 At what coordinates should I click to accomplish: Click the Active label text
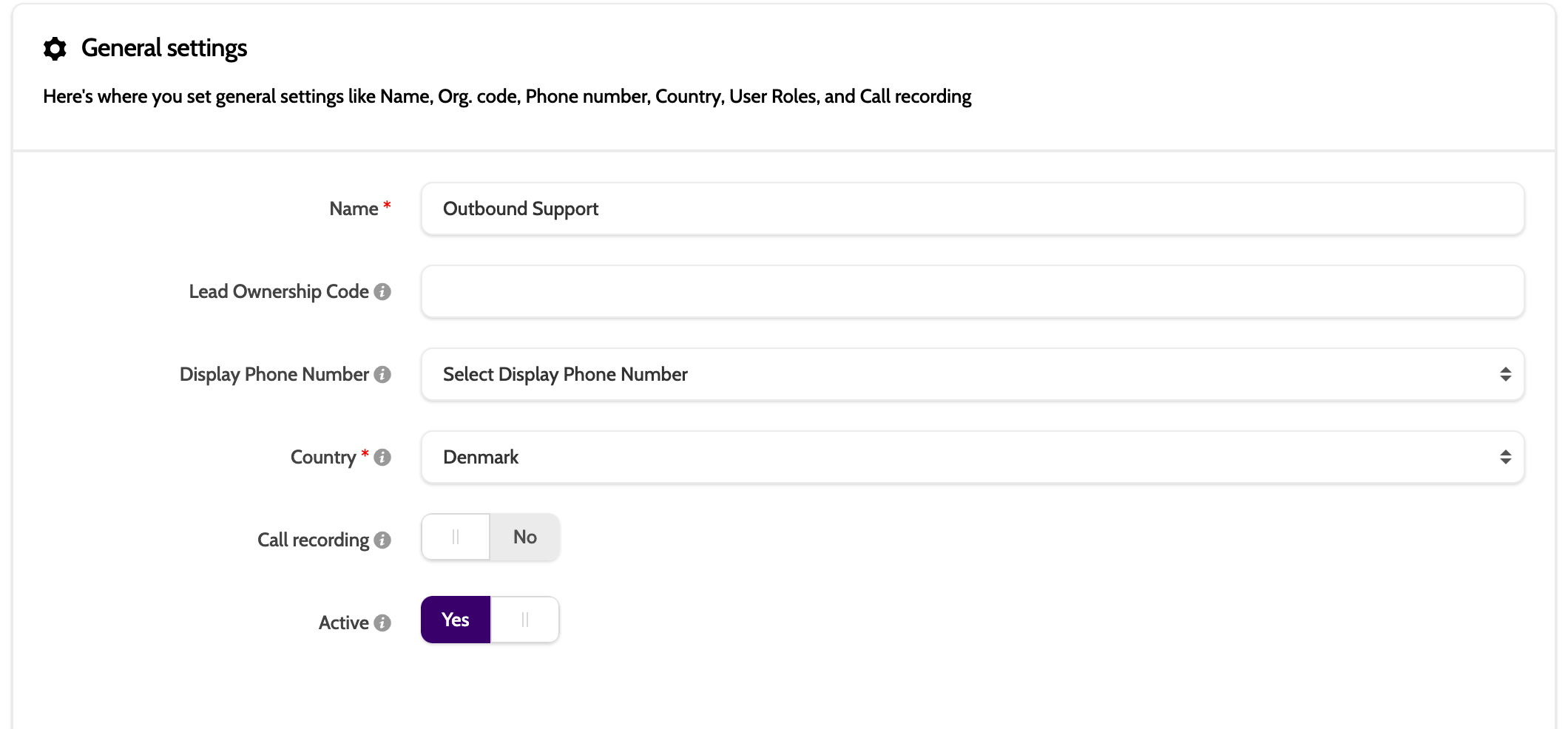point(343,623)
